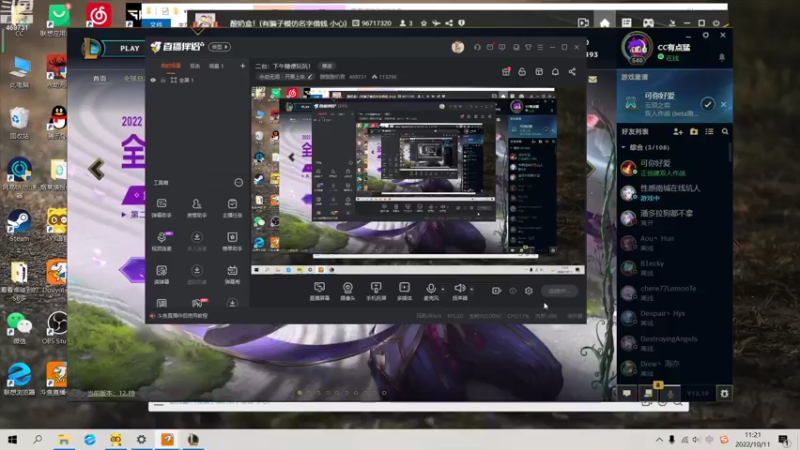Open the layout icon beside the bell
The image size is (800, 450).
point(539,72)
